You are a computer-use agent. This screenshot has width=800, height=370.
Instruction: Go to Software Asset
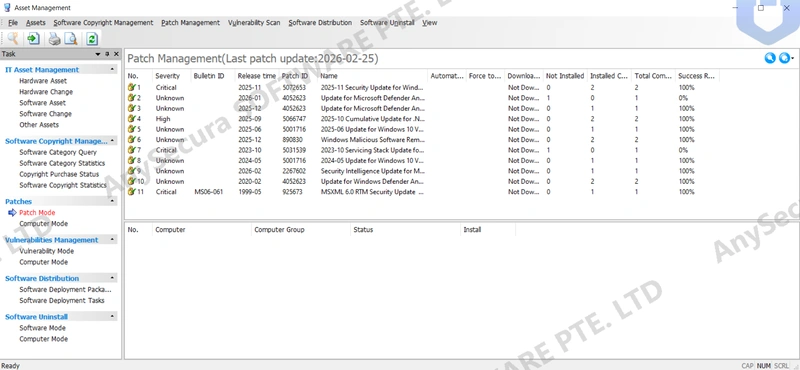pyautogui.click(x=42, y=103)
